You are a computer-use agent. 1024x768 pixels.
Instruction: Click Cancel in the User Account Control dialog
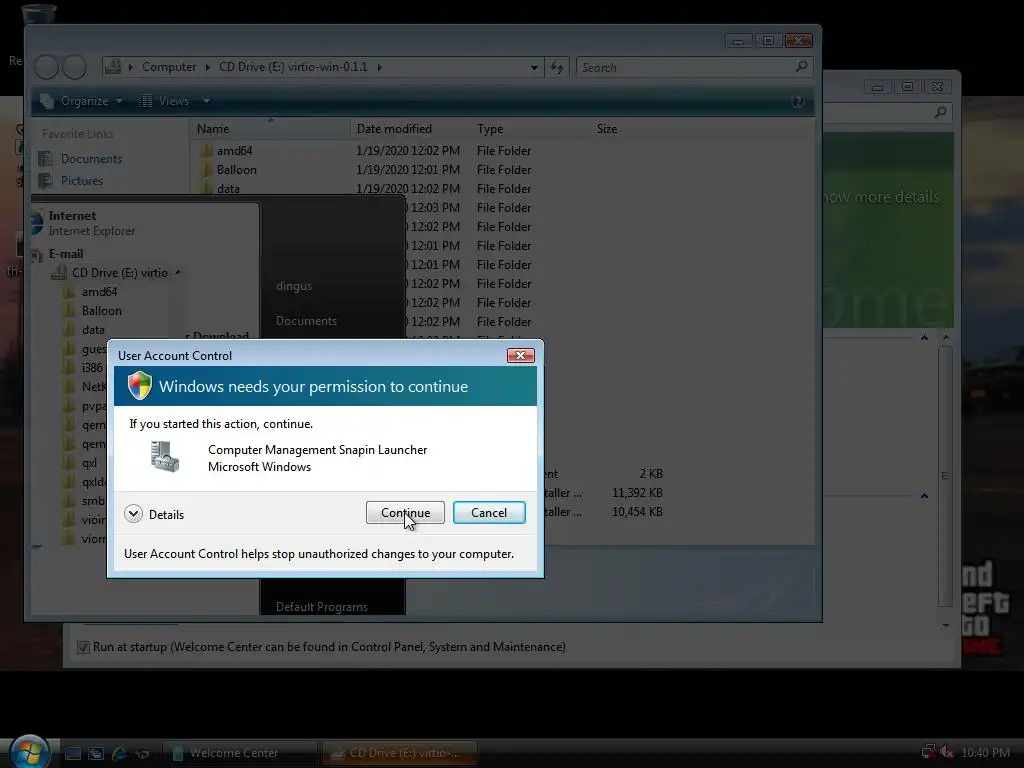point(489,513)
